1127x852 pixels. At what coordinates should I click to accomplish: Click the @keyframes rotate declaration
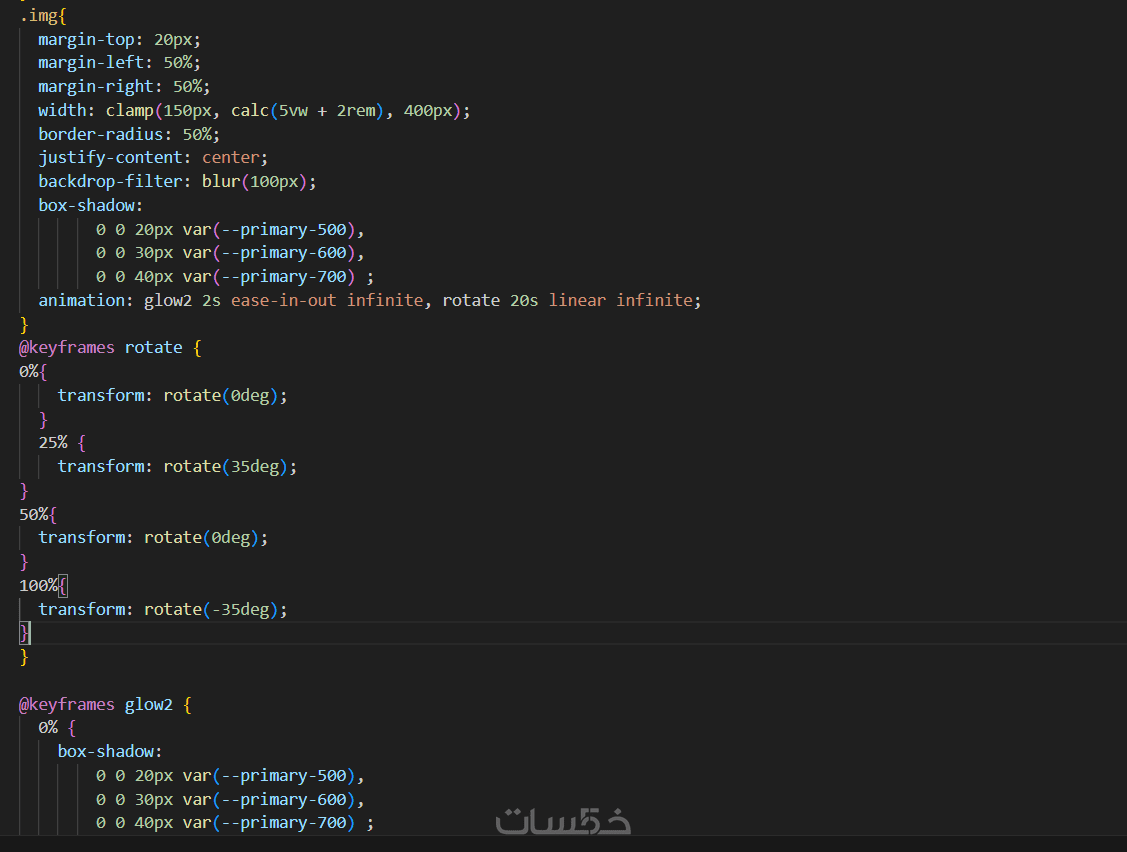click(110, 348)
